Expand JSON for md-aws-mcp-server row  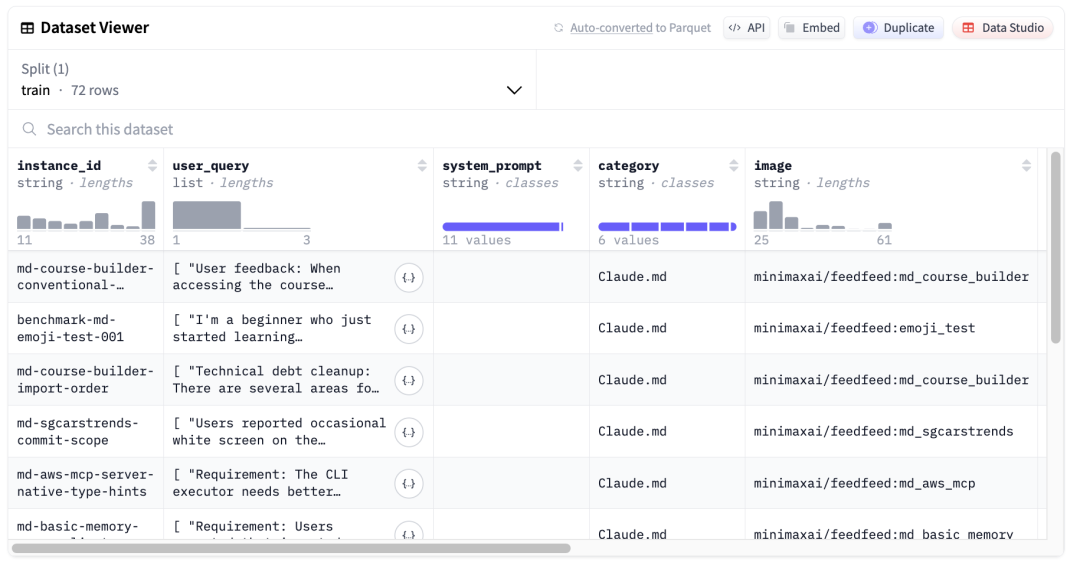(x=408, y=484)
